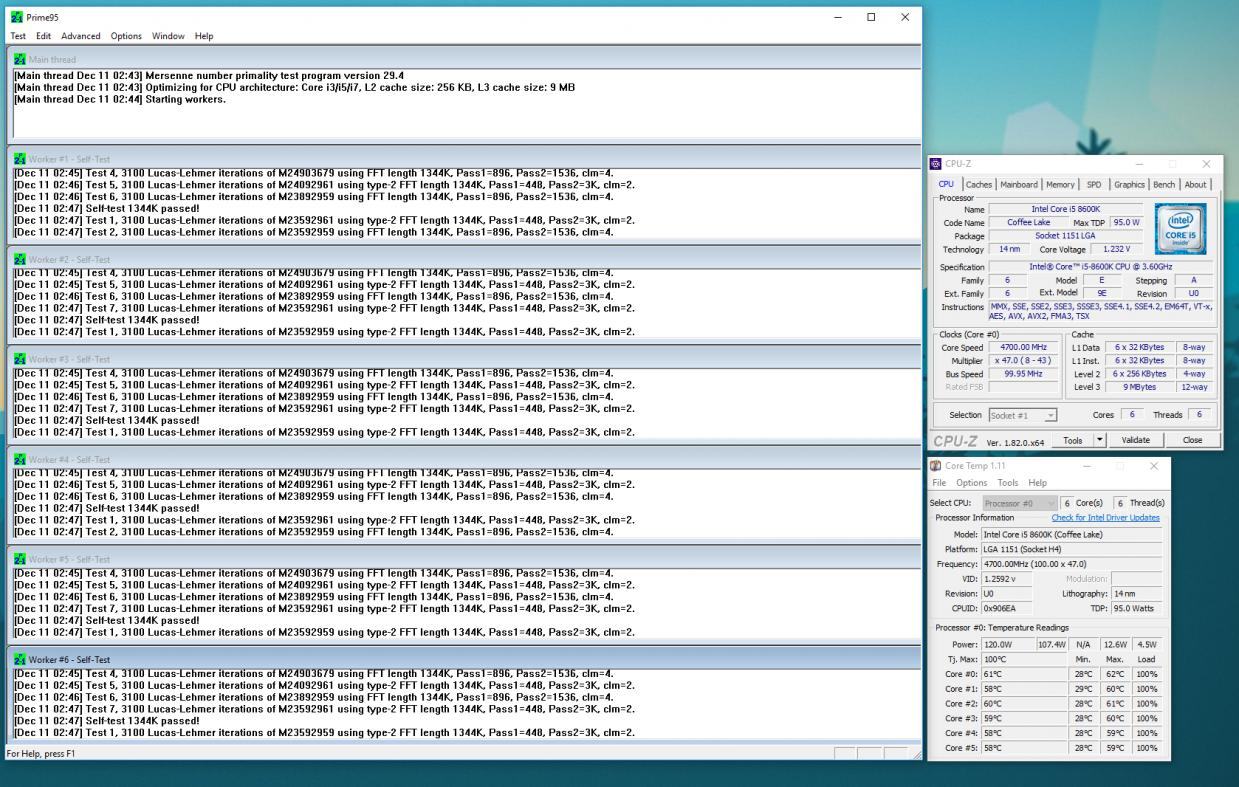Click Check for Intel Driver Updates link
The width and height of the screenshot is (1239, 787).
tap(1105, 518)
